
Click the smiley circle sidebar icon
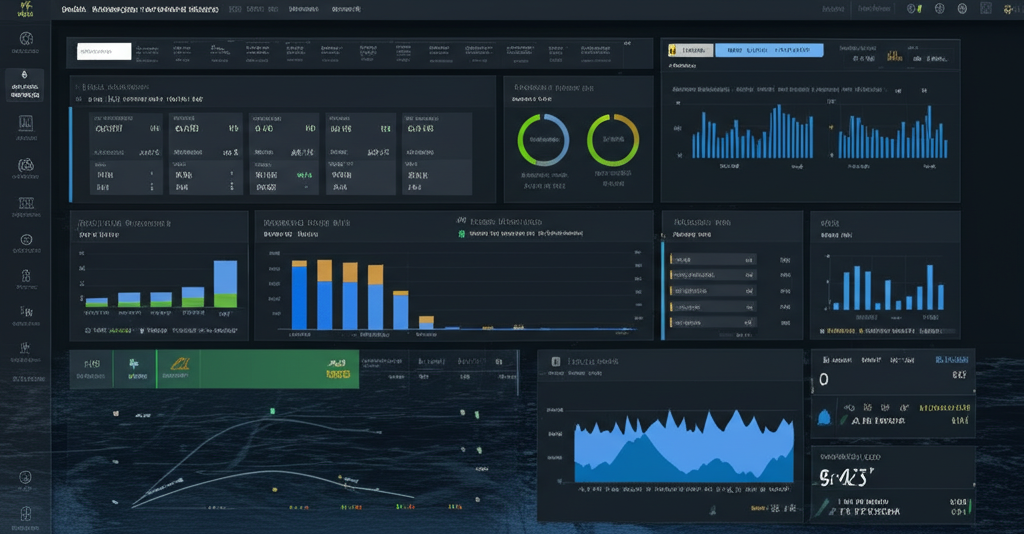26,240
